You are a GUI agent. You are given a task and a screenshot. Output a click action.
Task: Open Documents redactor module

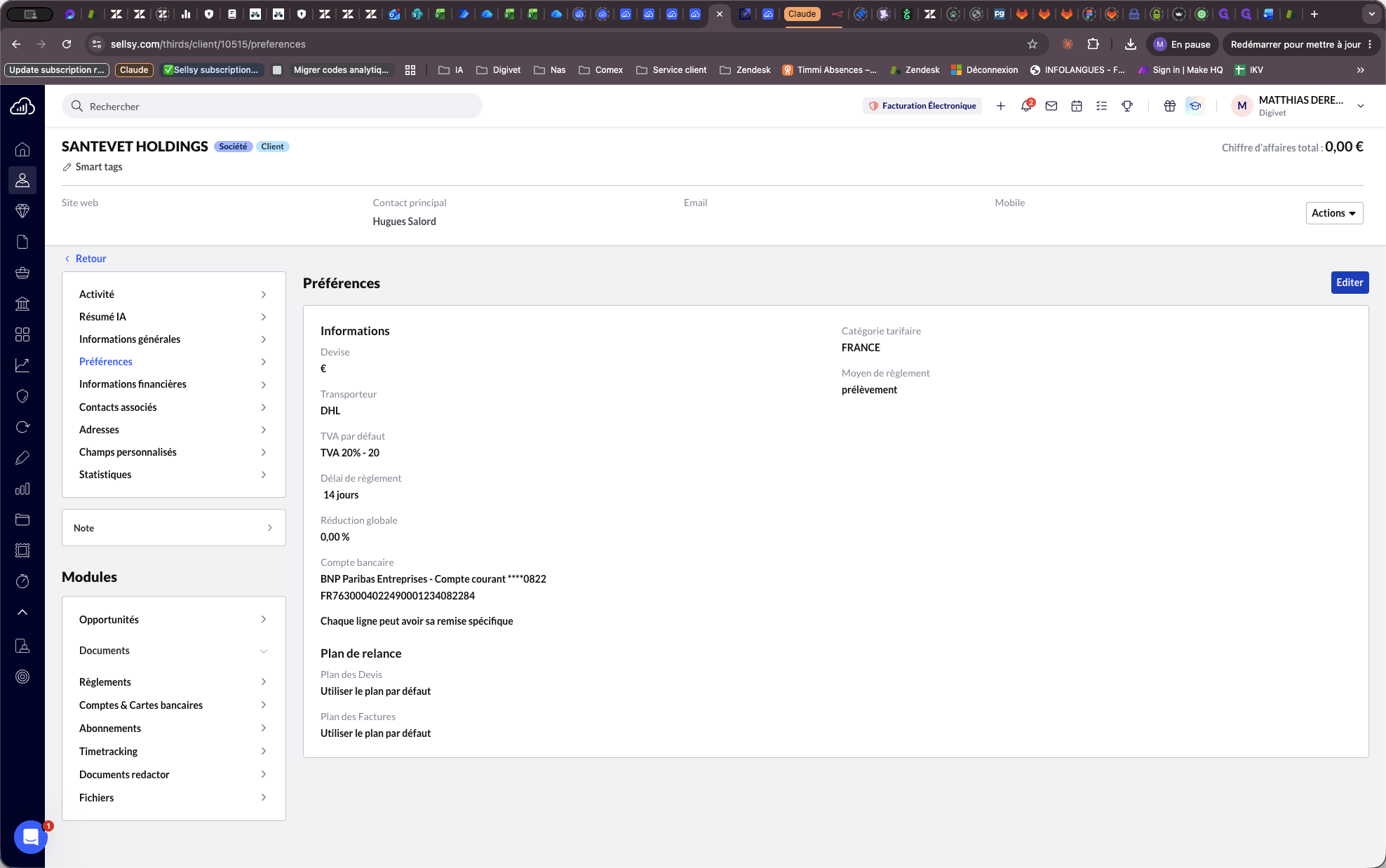173,775
